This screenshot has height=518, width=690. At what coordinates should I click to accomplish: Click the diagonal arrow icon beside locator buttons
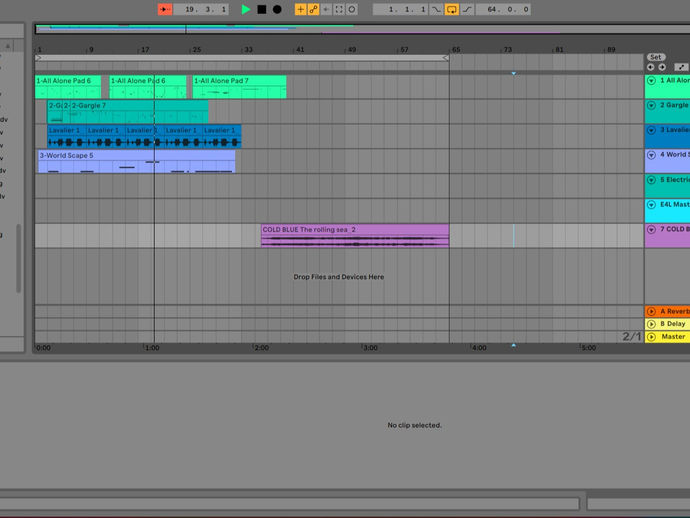pos(681,67)
